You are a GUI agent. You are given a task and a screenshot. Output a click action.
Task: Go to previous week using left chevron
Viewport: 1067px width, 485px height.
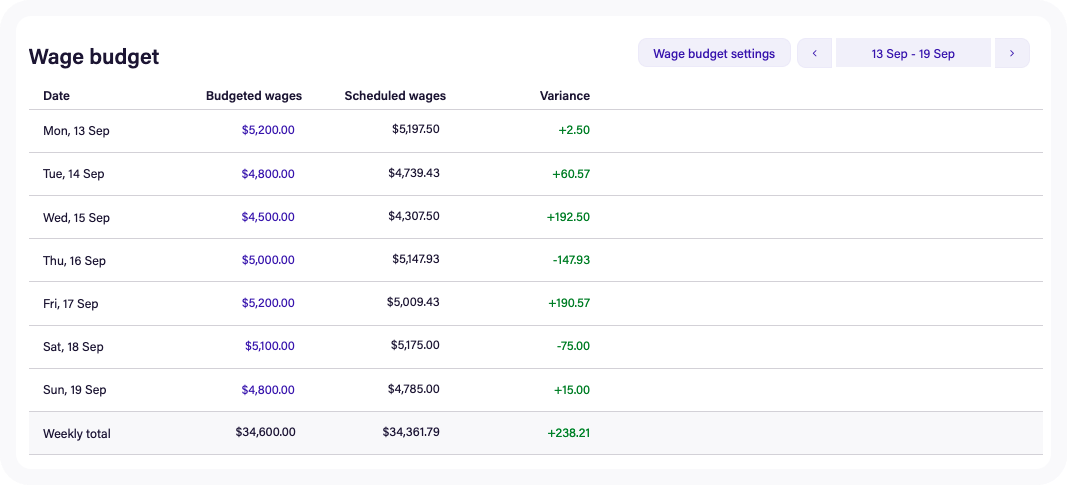(814, 53)
